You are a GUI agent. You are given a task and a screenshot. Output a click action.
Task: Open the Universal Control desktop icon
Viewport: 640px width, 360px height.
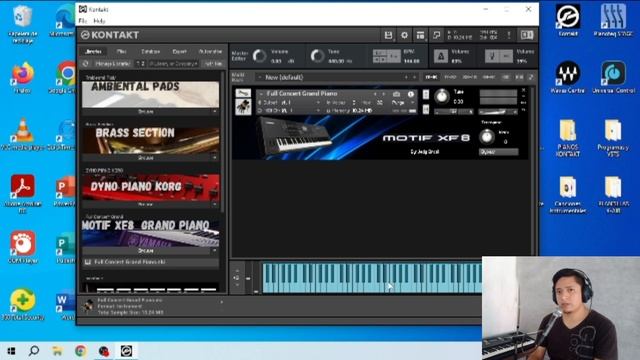[613, 78]
